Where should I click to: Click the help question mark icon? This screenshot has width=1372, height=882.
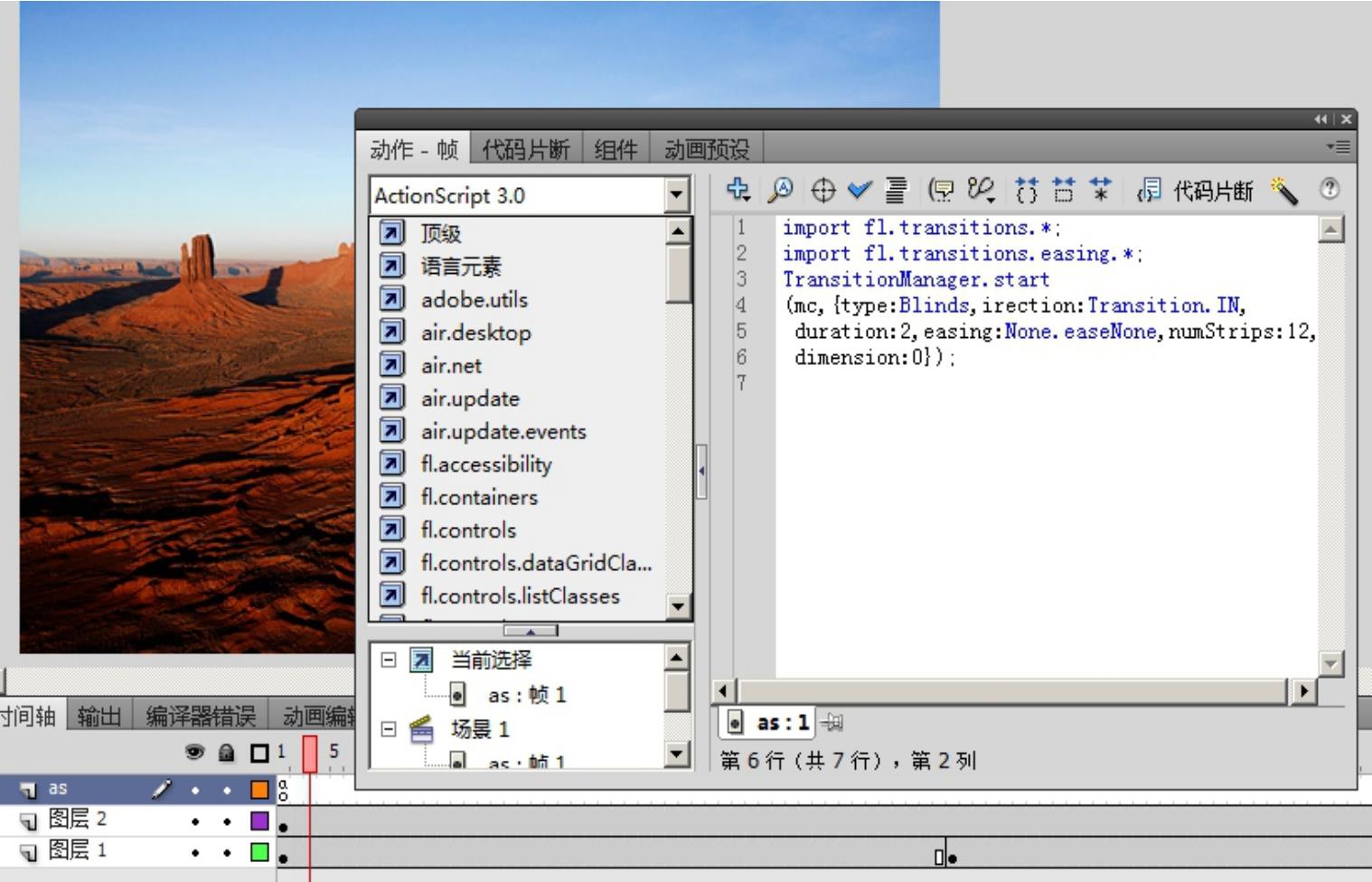(1329, 188)
